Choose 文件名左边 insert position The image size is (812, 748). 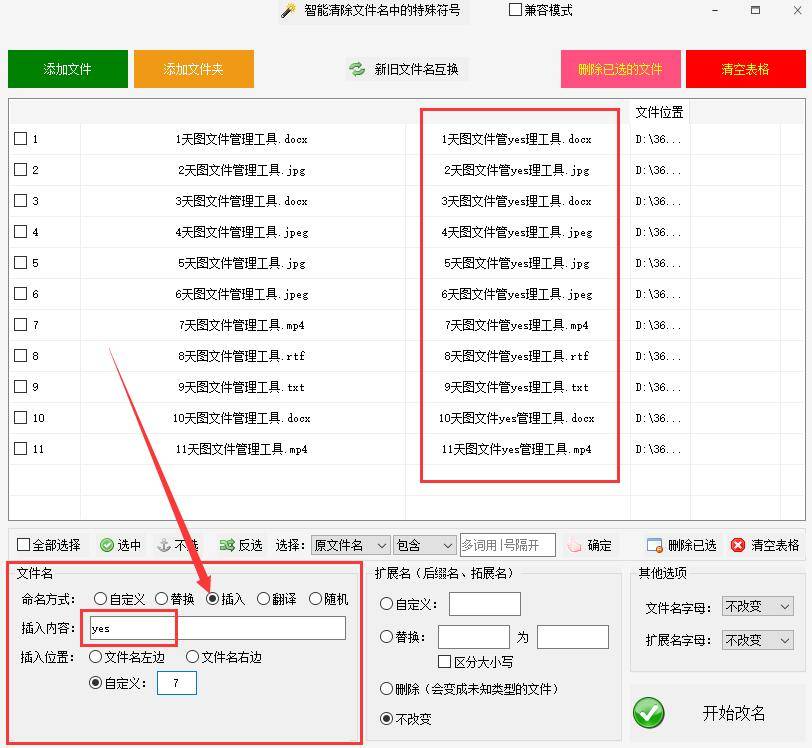tap(95, 657)
